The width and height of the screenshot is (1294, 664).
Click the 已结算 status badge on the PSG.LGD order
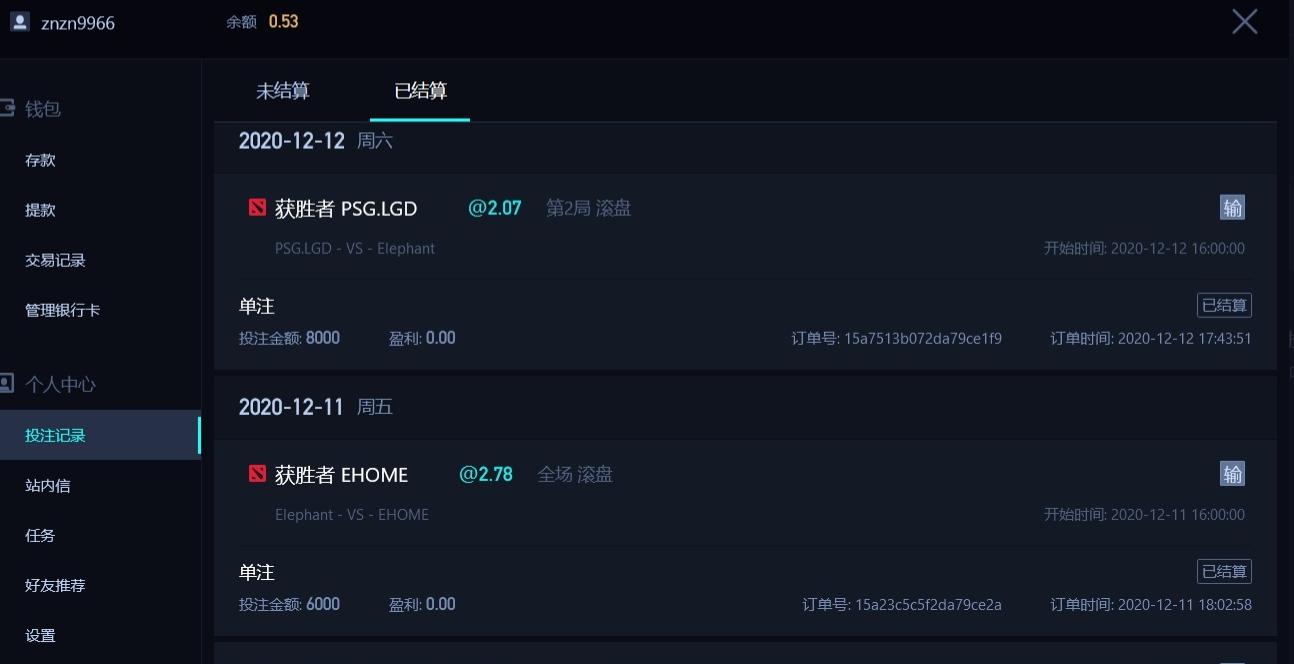coord(1224,305)
